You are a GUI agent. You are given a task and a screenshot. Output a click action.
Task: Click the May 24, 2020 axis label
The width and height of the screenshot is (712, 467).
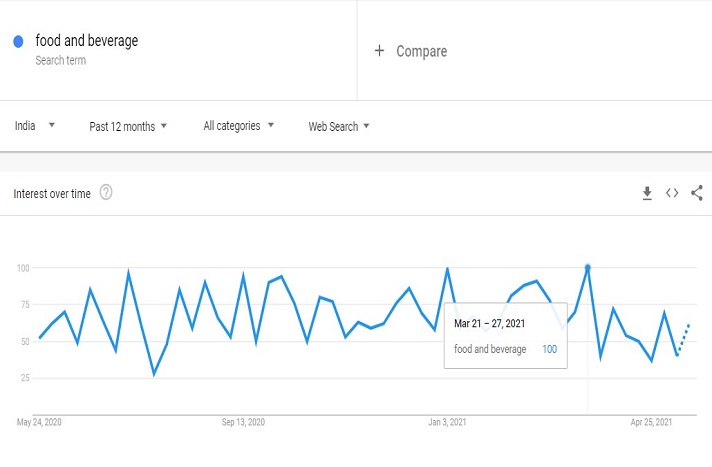click(x=39, y=423)
